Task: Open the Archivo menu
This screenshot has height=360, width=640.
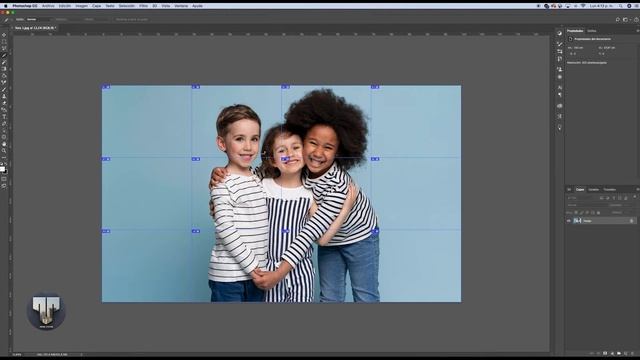Action: [x=48, y=6]
